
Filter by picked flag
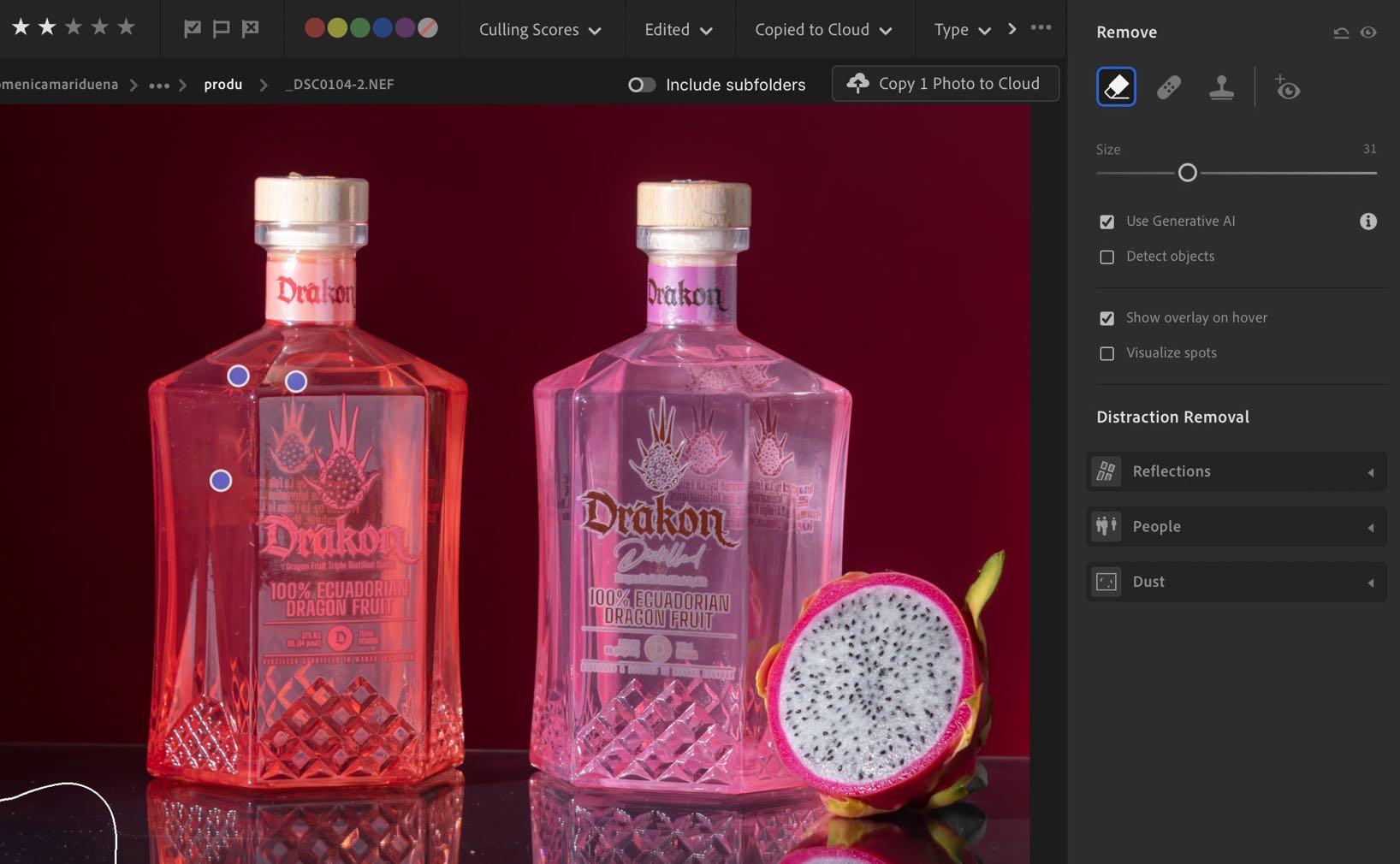tap(193, 28)
